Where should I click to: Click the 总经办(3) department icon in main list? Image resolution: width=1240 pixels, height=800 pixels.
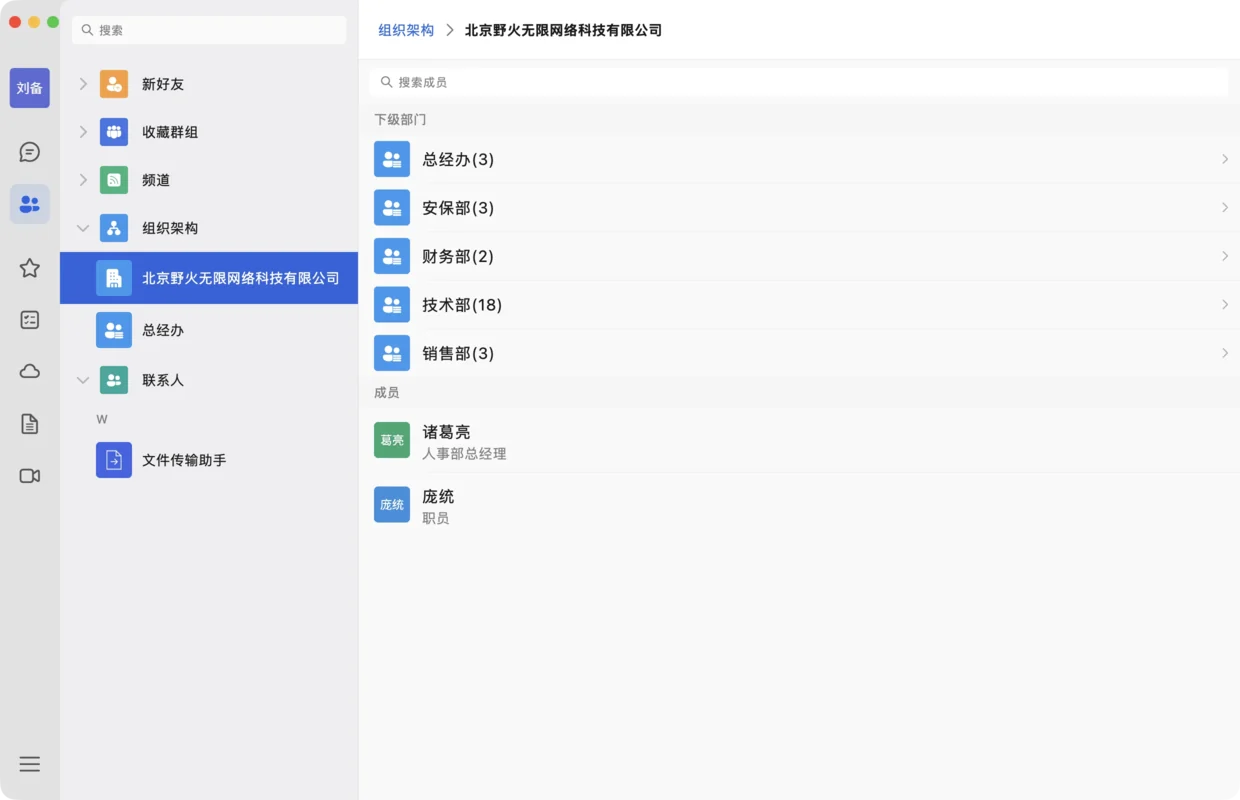pos(392,159)
